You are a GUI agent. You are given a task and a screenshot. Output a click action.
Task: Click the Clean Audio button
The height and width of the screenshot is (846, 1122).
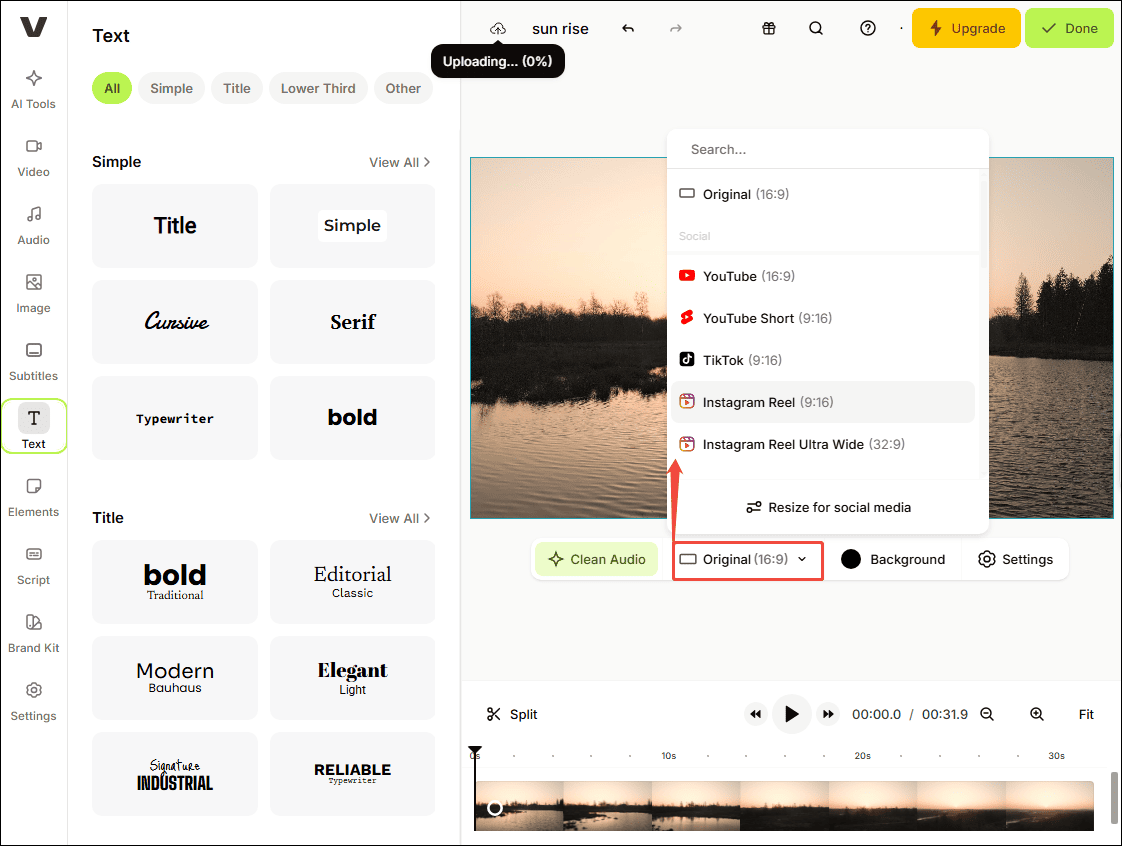pos(597,560)
